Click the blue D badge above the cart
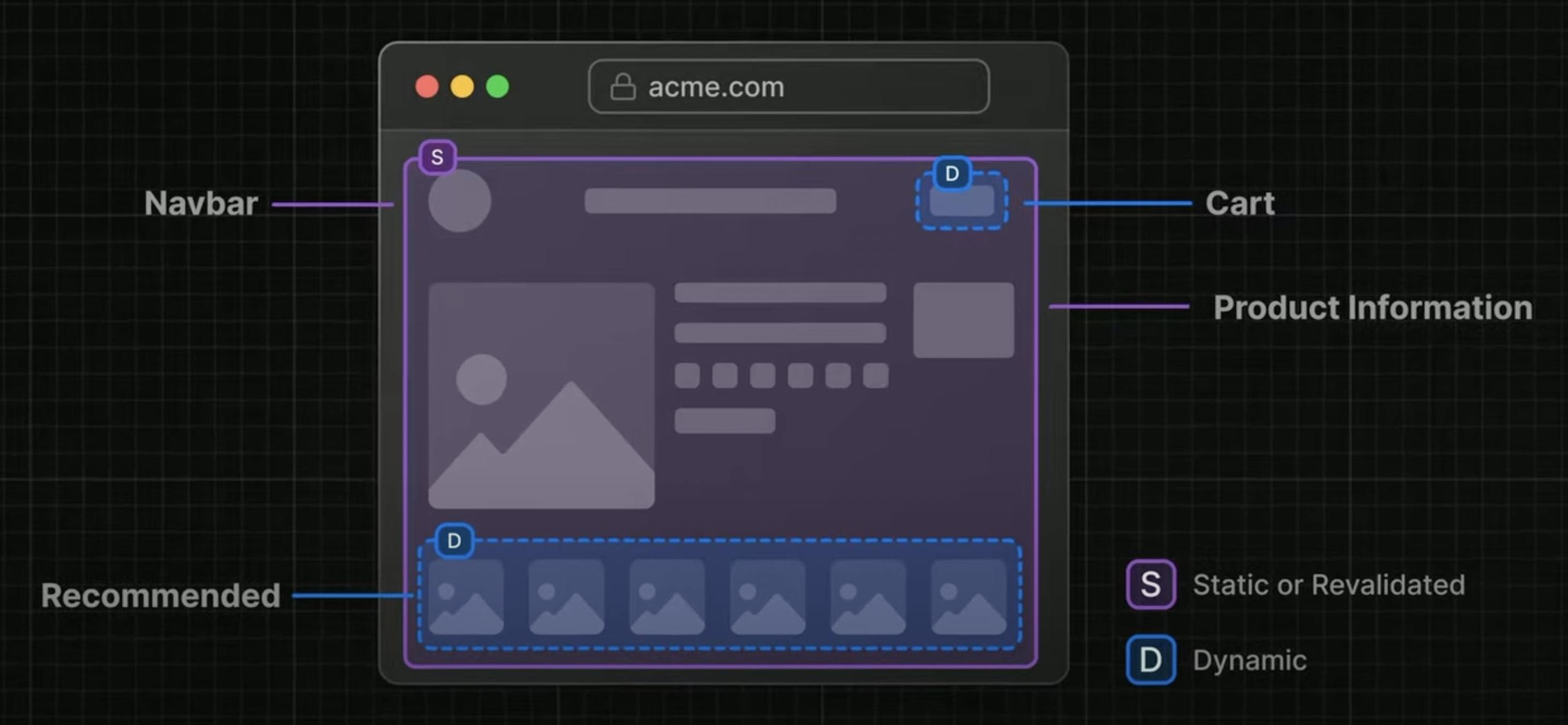The height and width of the screenshot is (725, 1568). tap(952, 173)
